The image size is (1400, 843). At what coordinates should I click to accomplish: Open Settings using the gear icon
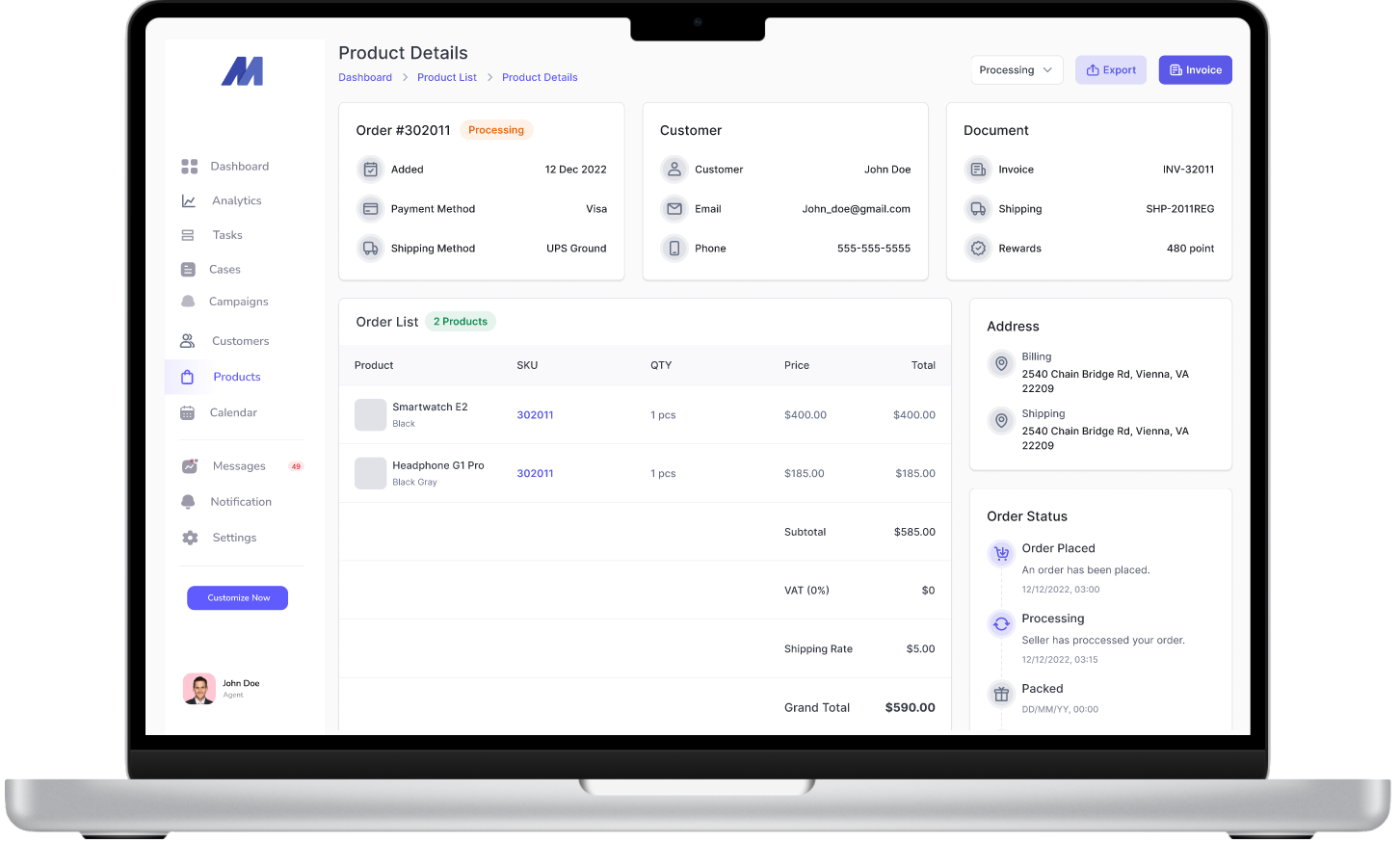(190, 538)
